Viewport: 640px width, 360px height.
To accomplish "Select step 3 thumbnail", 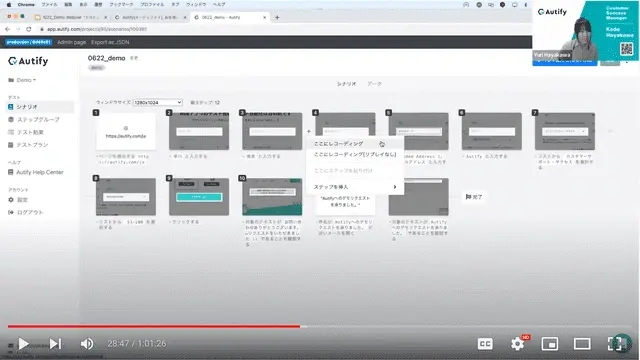I will 272,131.
